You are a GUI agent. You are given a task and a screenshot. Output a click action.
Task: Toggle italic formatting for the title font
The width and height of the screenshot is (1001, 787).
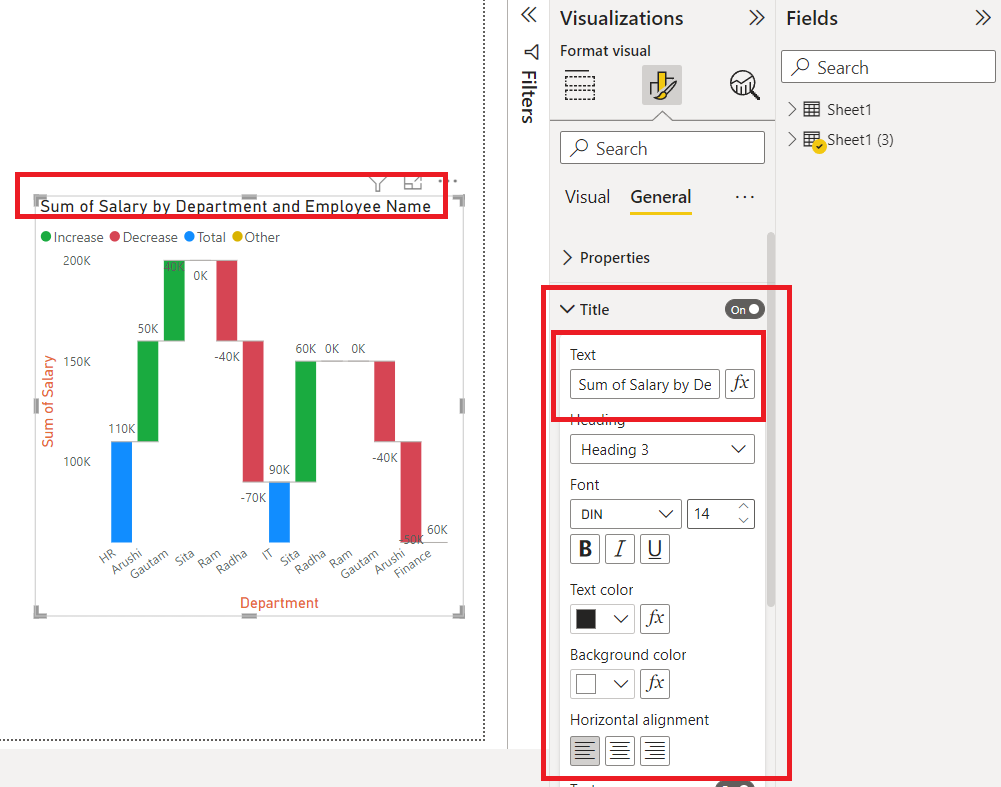(619, 548)
